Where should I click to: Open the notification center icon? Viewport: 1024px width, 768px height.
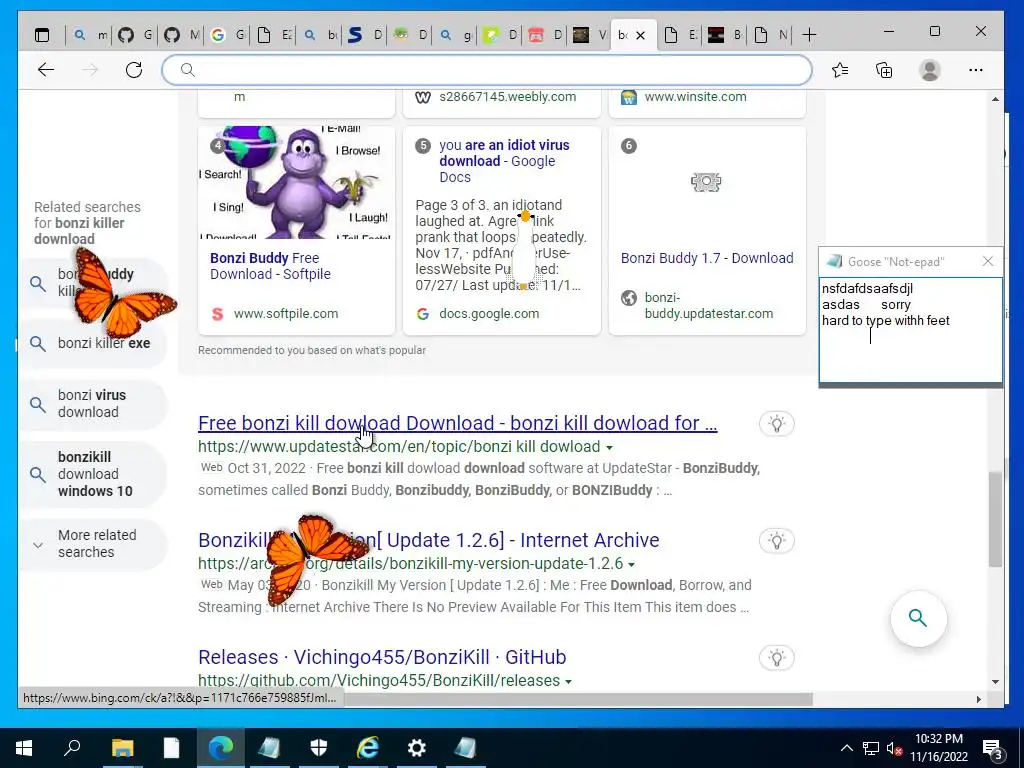[993, 750]
